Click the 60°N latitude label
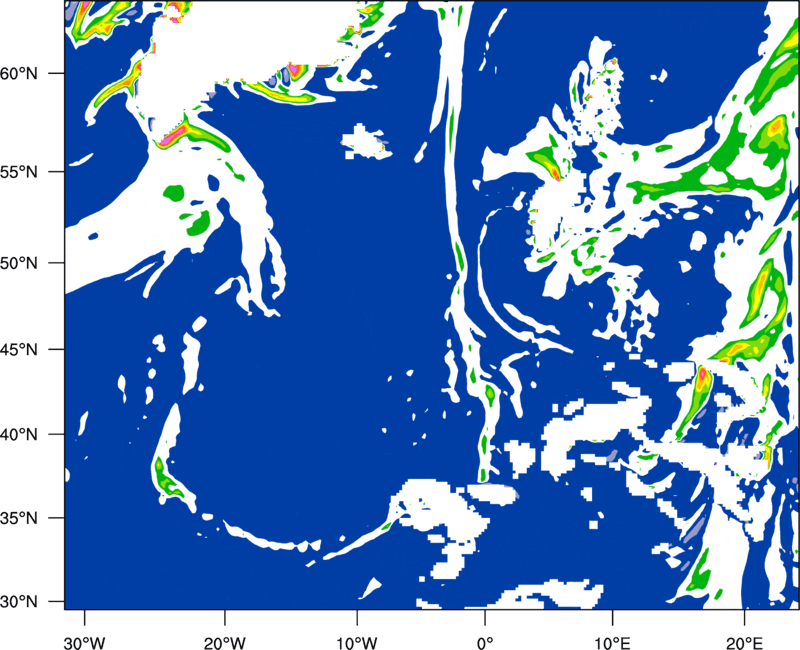The height and width of the screenshot is (650, 800). [x=19, y=73]
